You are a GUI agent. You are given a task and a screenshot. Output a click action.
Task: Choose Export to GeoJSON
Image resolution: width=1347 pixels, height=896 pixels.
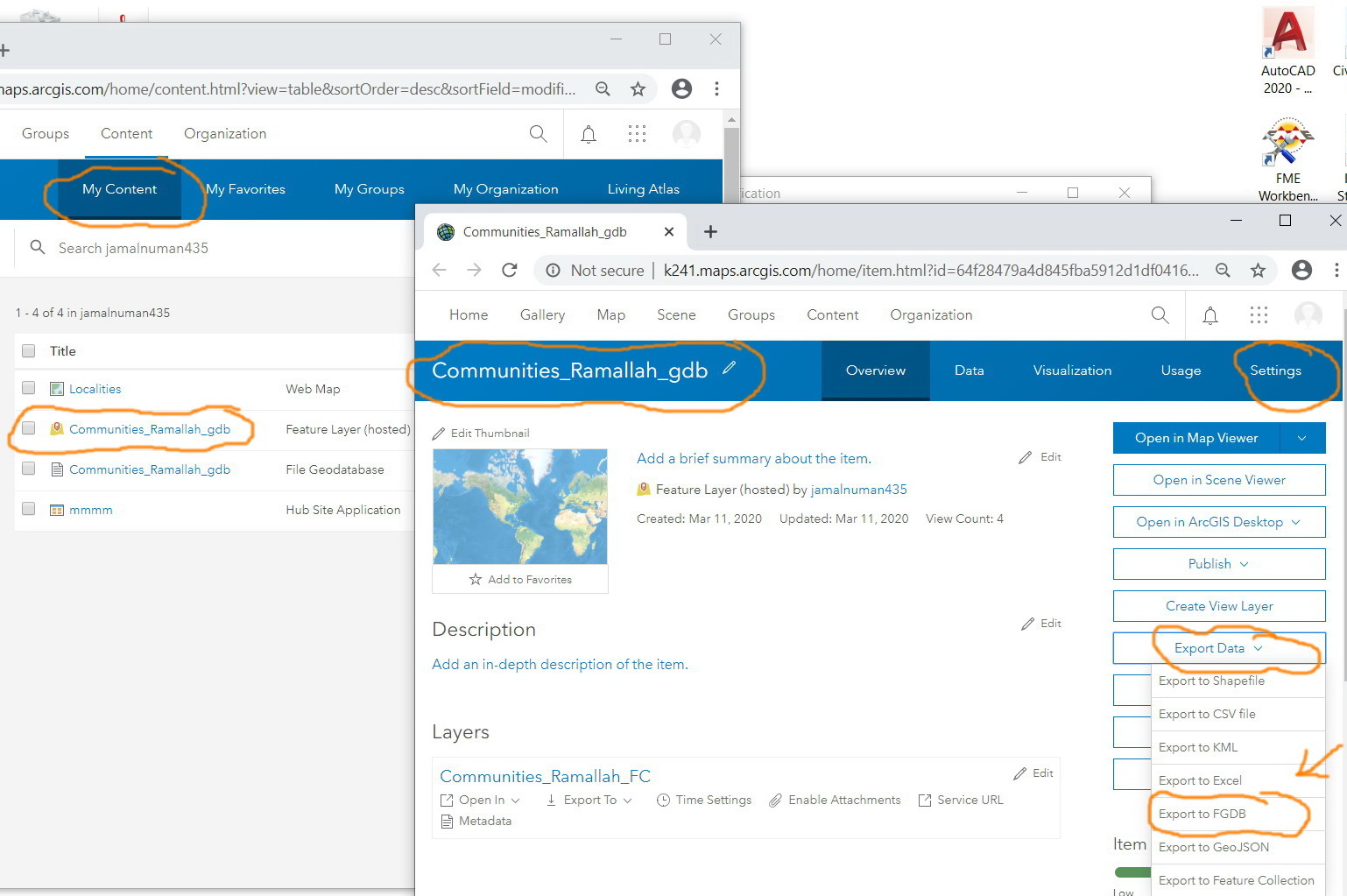pos(1238,847)
